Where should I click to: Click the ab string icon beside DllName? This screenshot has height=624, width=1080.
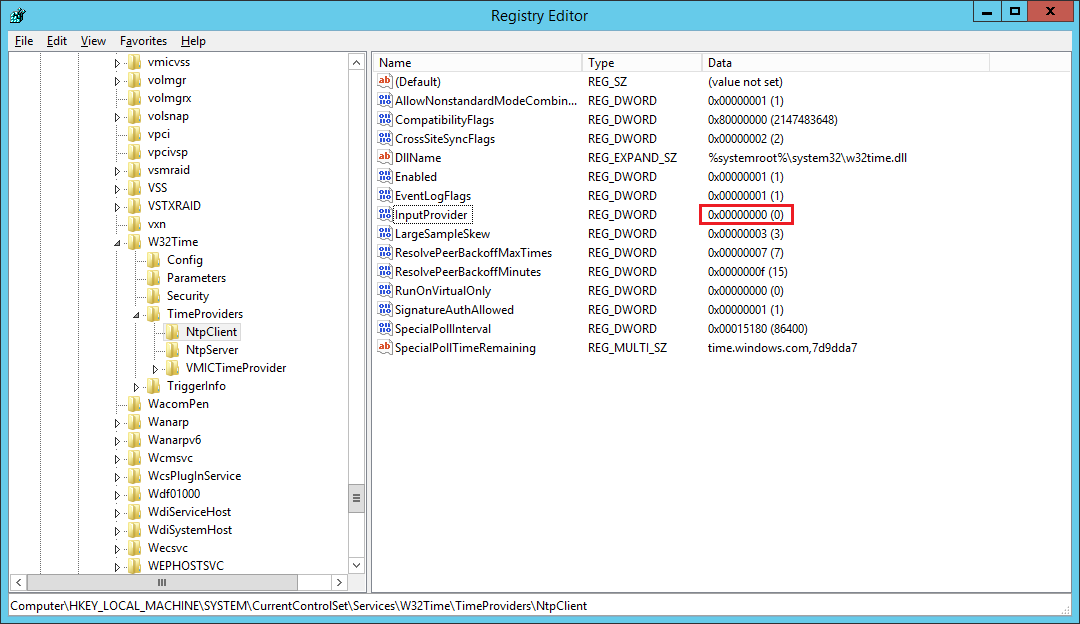pyautogui.click(x=385, y=157)
